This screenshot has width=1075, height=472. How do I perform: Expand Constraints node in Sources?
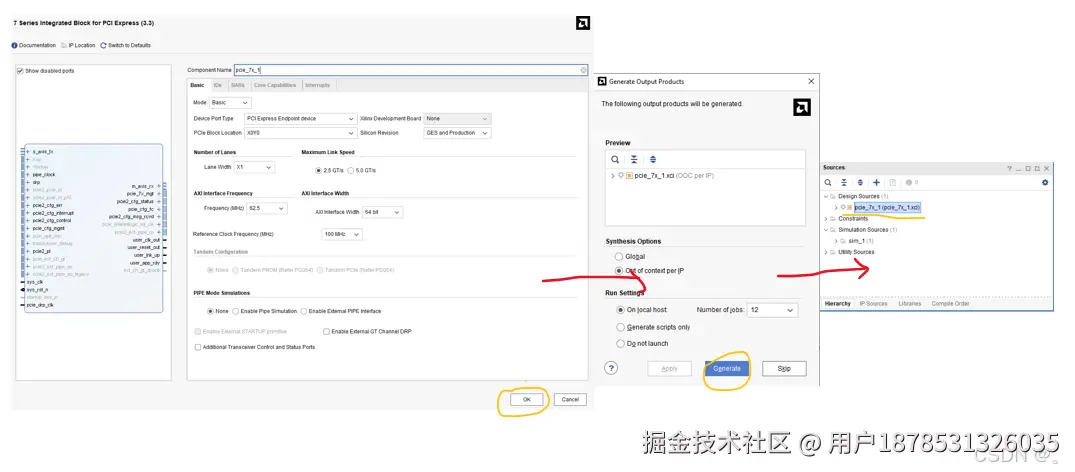coord(828,219)
